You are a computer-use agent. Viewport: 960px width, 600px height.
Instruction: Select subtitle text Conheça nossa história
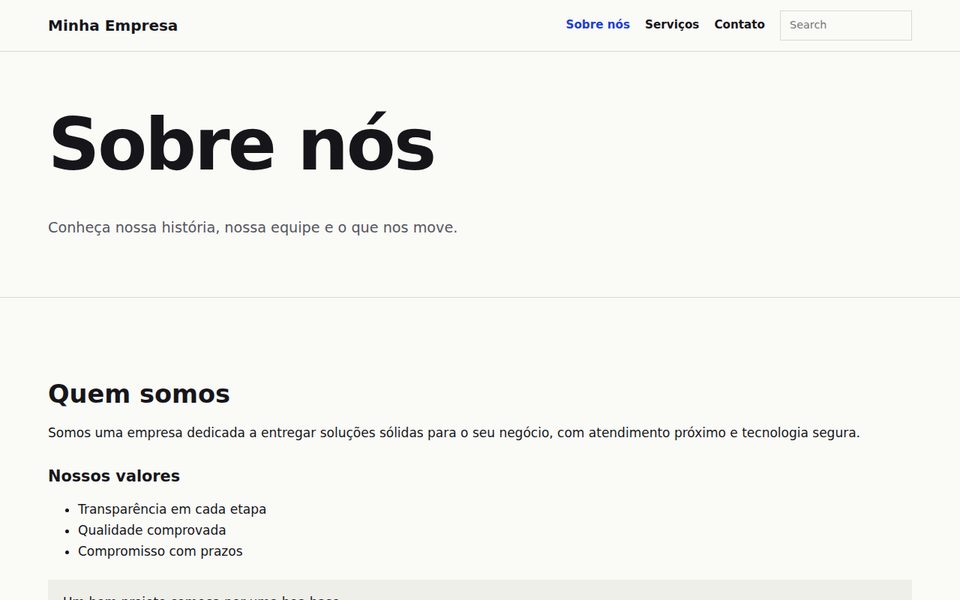(x=252, y=227)
